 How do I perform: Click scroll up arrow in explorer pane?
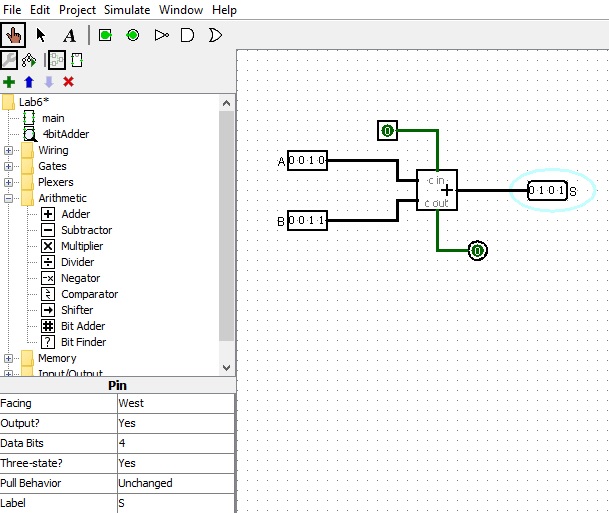coord(226,103)
